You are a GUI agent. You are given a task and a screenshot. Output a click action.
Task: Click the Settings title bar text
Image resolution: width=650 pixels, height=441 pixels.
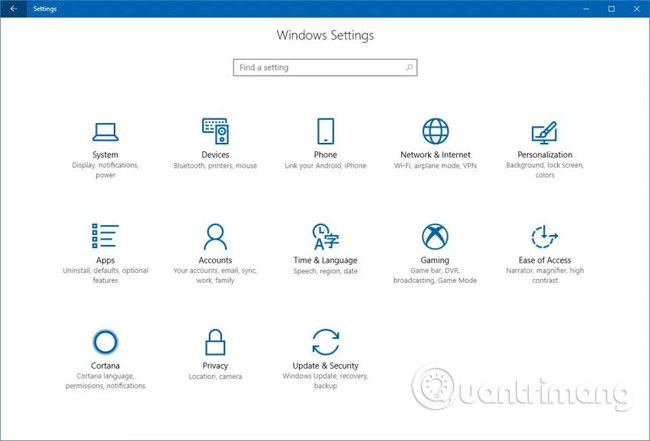[45, 9]
